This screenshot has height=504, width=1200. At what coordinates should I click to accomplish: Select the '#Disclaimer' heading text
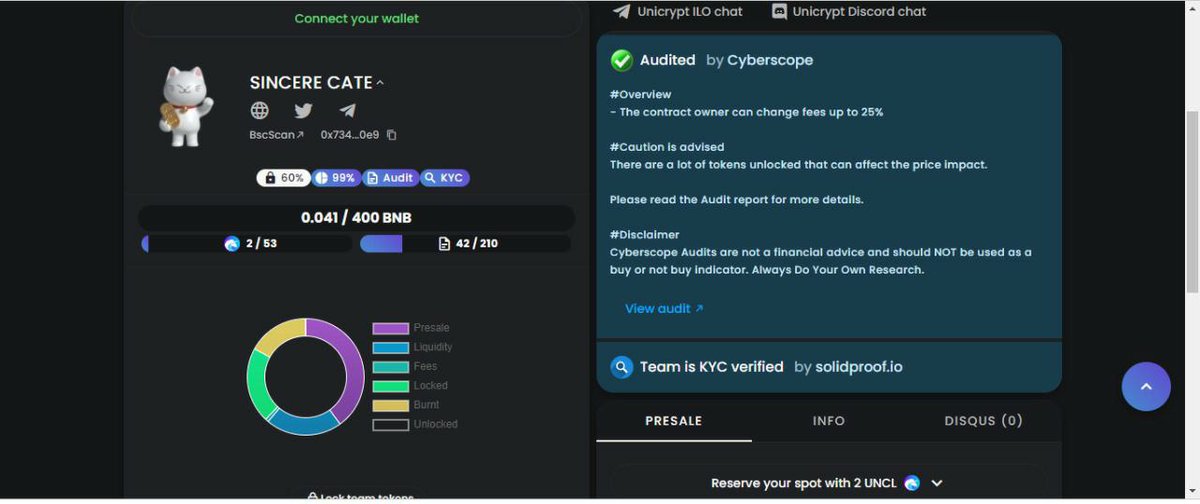pyautogui.click(x=644, y=235)
